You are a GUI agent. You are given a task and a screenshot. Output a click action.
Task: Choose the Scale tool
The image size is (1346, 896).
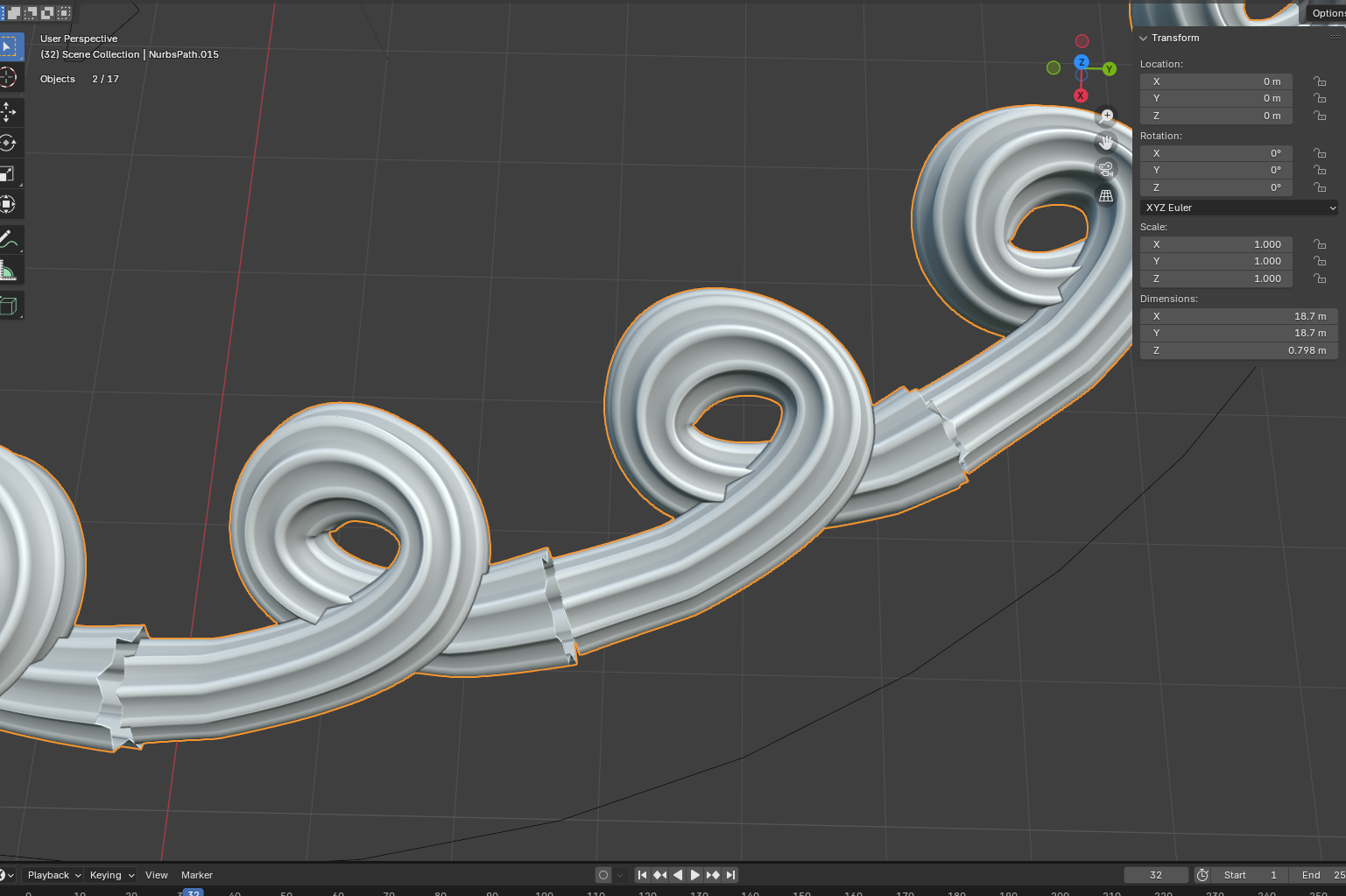pos(8,173)
